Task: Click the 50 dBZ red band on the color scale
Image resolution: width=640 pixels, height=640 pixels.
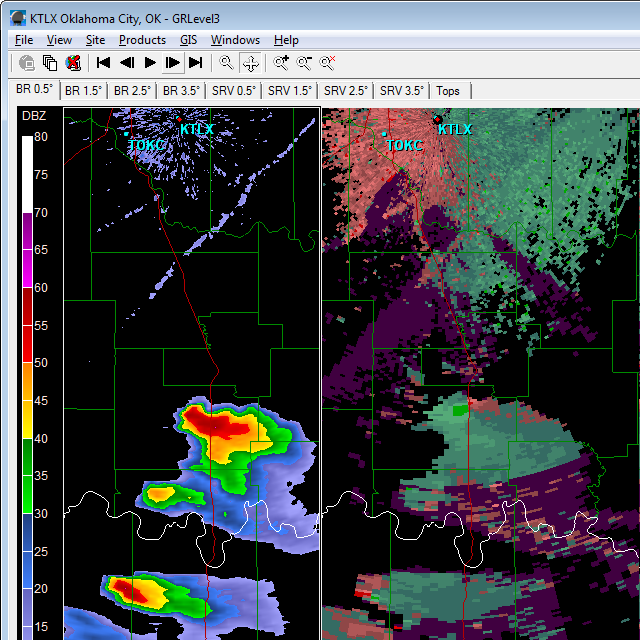Action: 27,344
